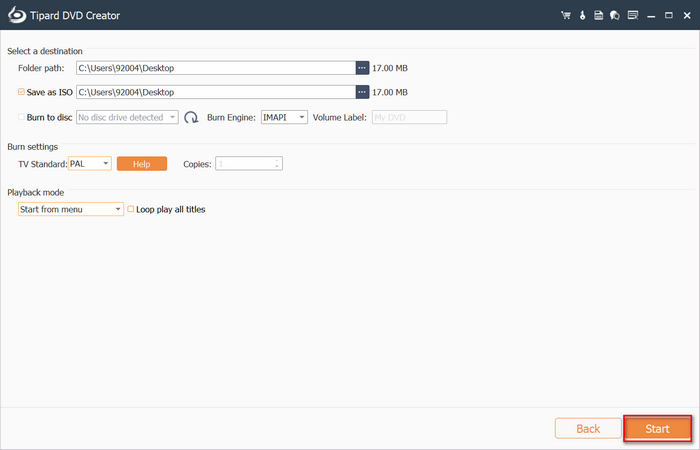Click the orange Help button

pos(142,164)
